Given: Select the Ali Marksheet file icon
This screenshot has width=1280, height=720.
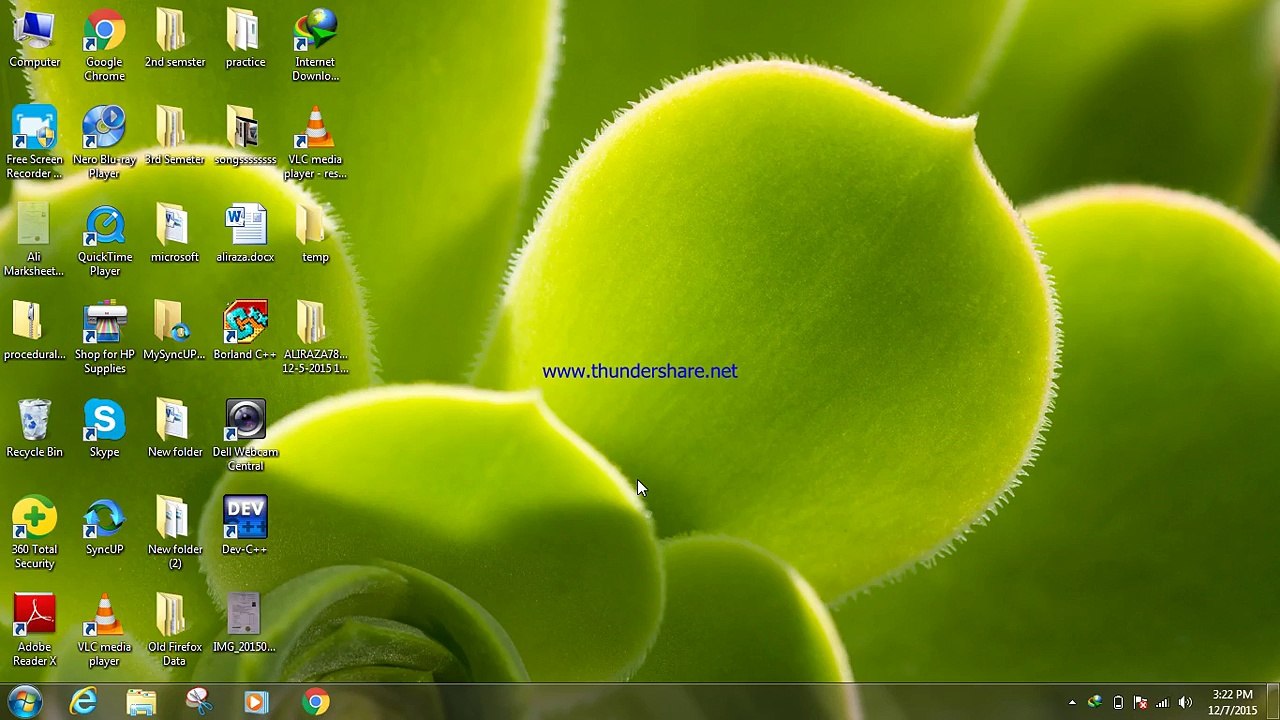Looking at the screenshot, I should pyautogui.click(x=35, y=241).
